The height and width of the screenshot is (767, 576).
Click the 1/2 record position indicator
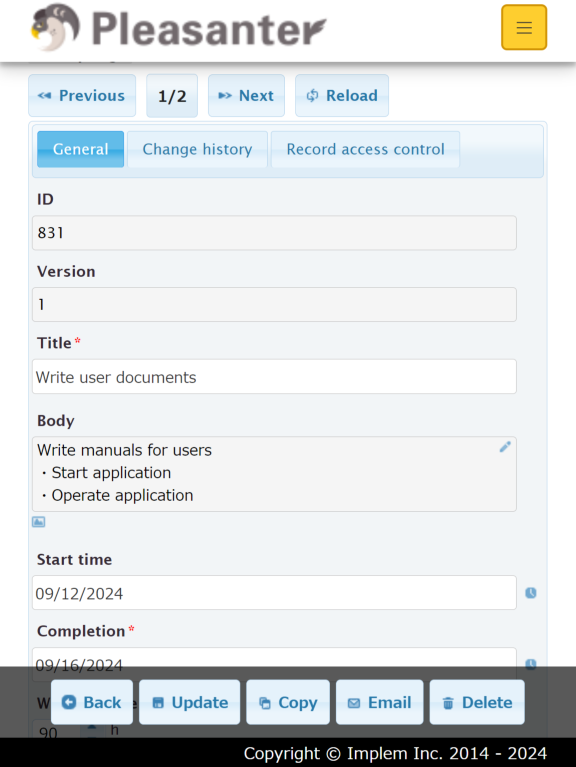click(172, 96)
